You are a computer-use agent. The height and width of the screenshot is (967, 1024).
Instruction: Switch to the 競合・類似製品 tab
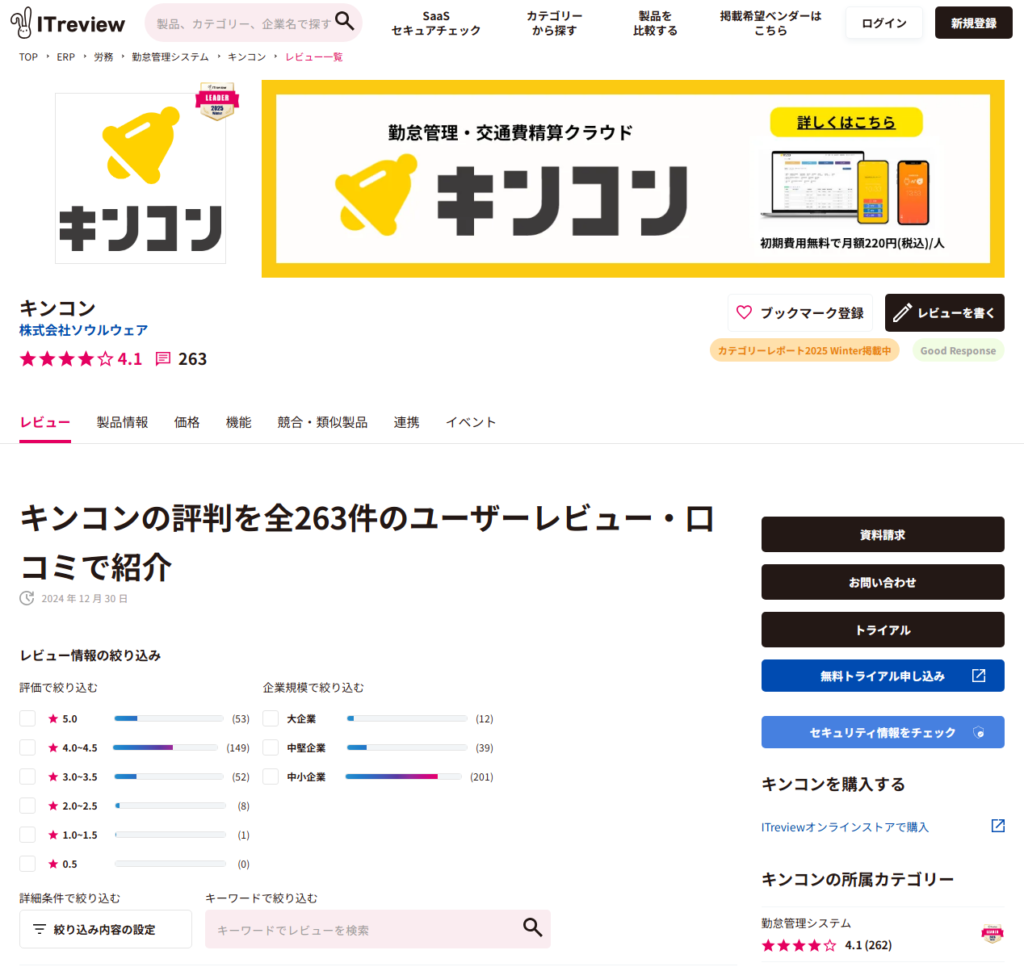click(323, 422)
